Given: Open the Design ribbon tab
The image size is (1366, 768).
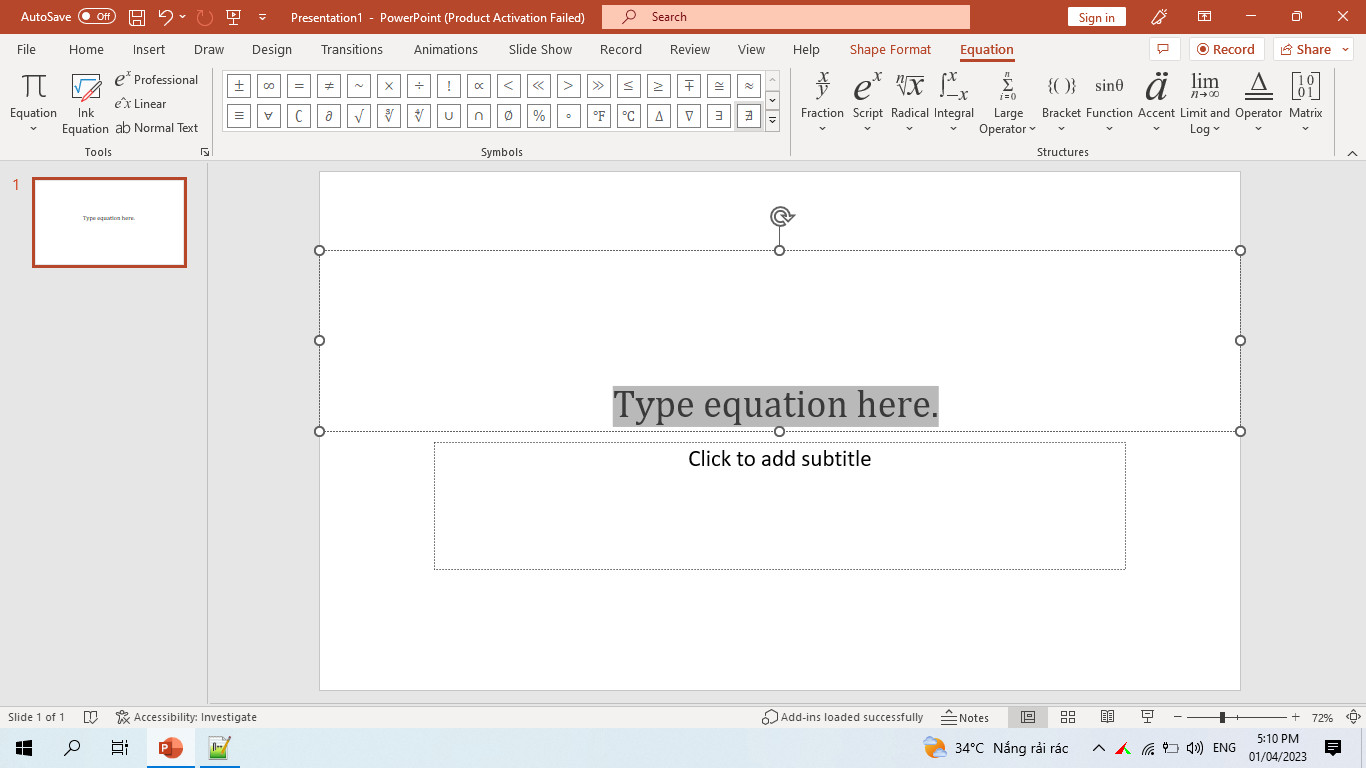Looking at the screenshot, I should point(272,49).
